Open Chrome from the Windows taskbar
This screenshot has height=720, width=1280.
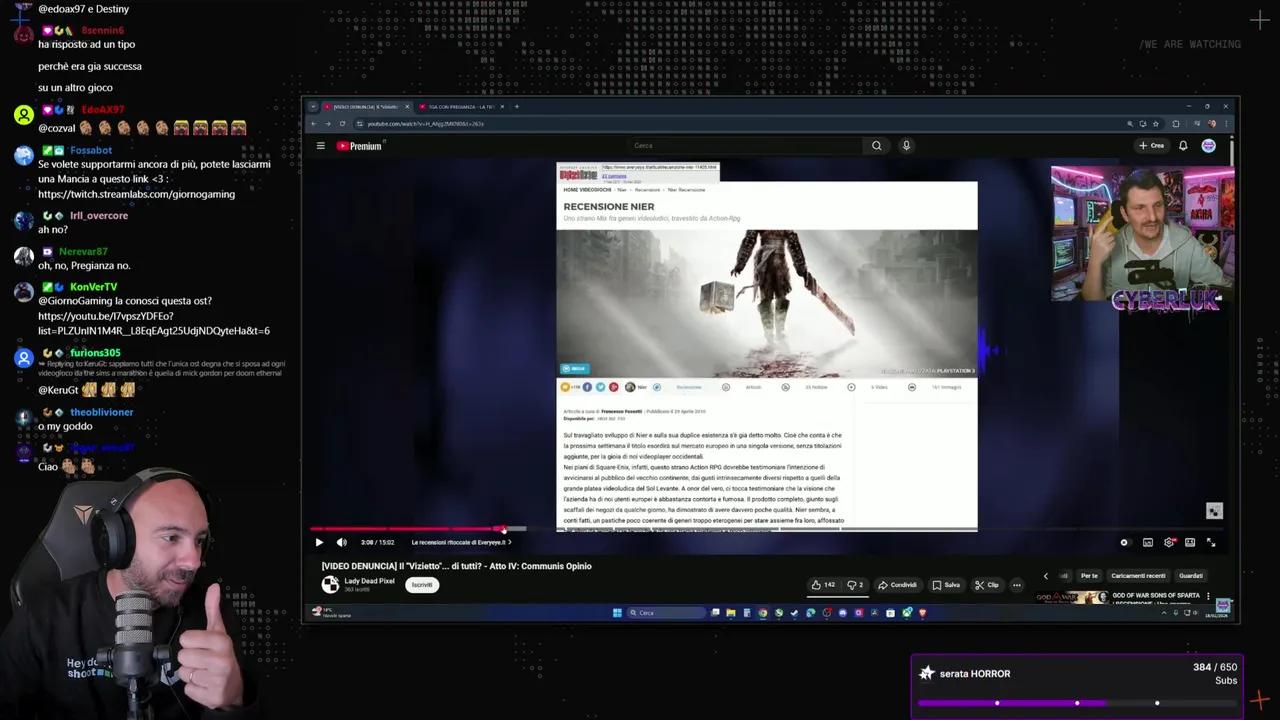click(763, 613)
